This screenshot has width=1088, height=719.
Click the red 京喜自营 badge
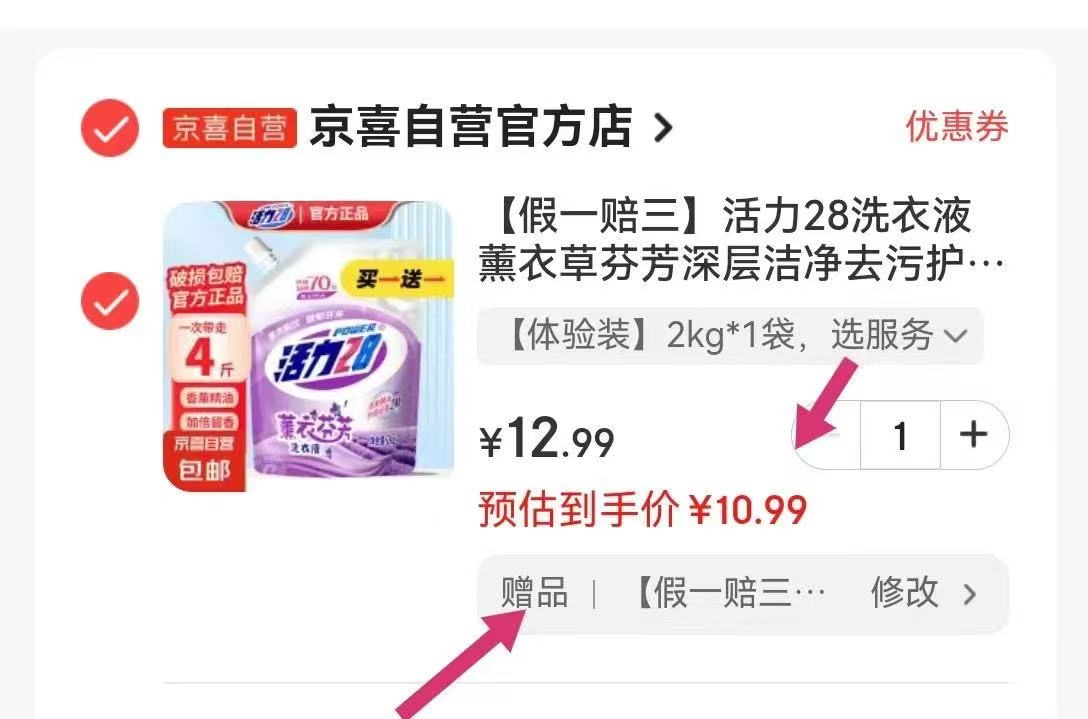[230, 128]
